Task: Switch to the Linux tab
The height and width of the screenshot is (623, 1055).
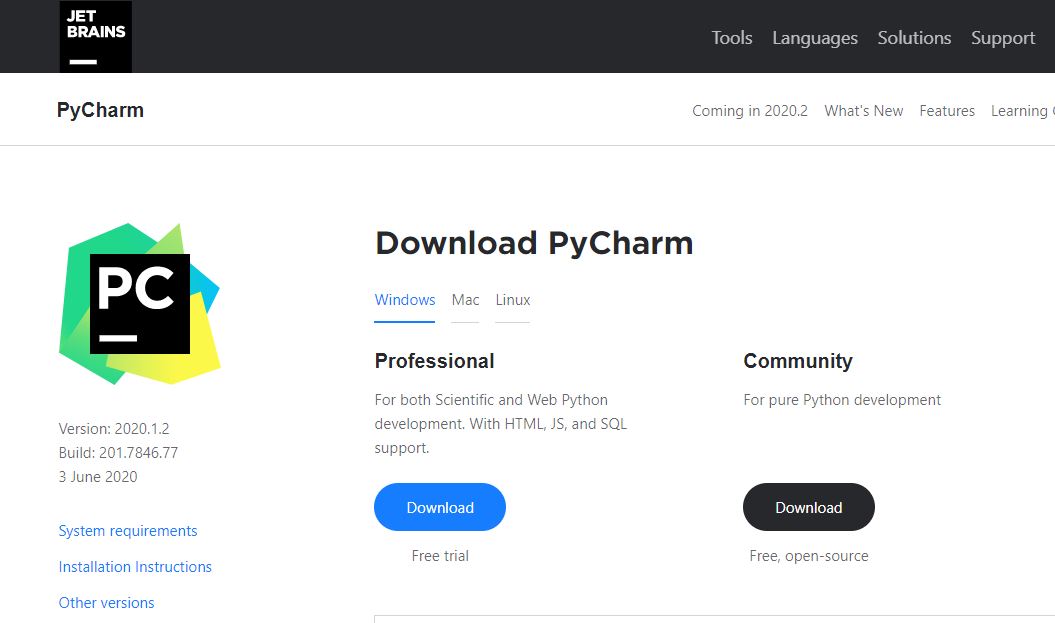Action: pos(513,300)
